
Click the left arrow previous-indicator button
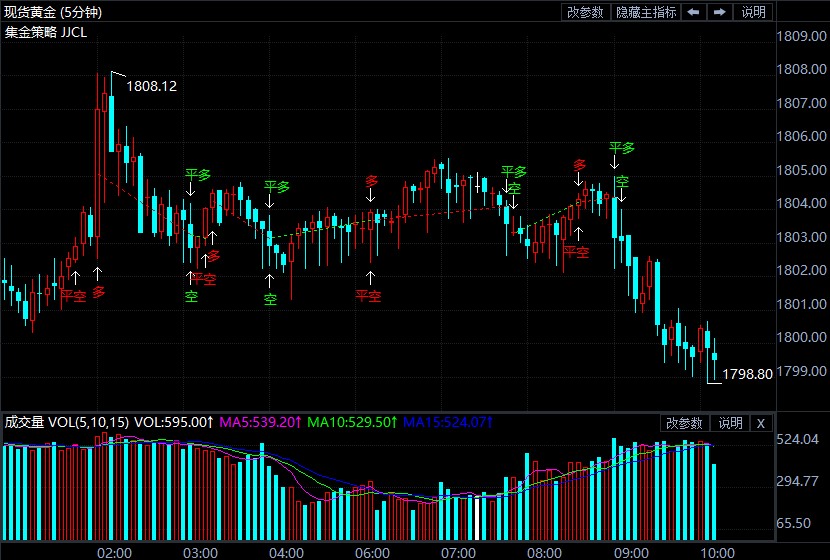pyautogui.click(x=694, y=12)
